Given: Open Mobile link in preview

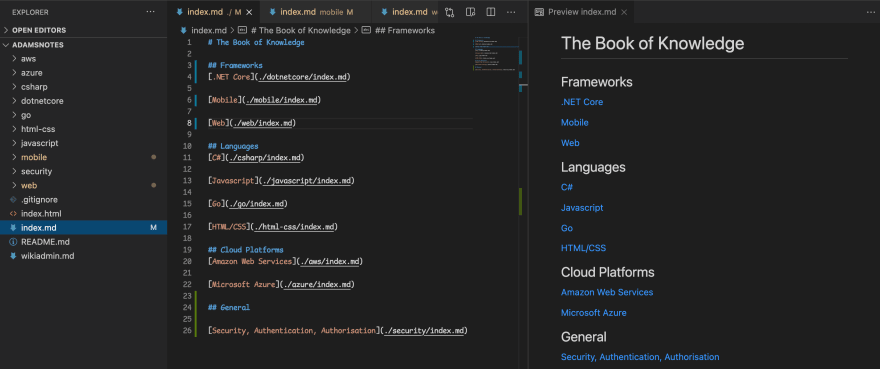Looking at the screenshot, I should (575, 122).
